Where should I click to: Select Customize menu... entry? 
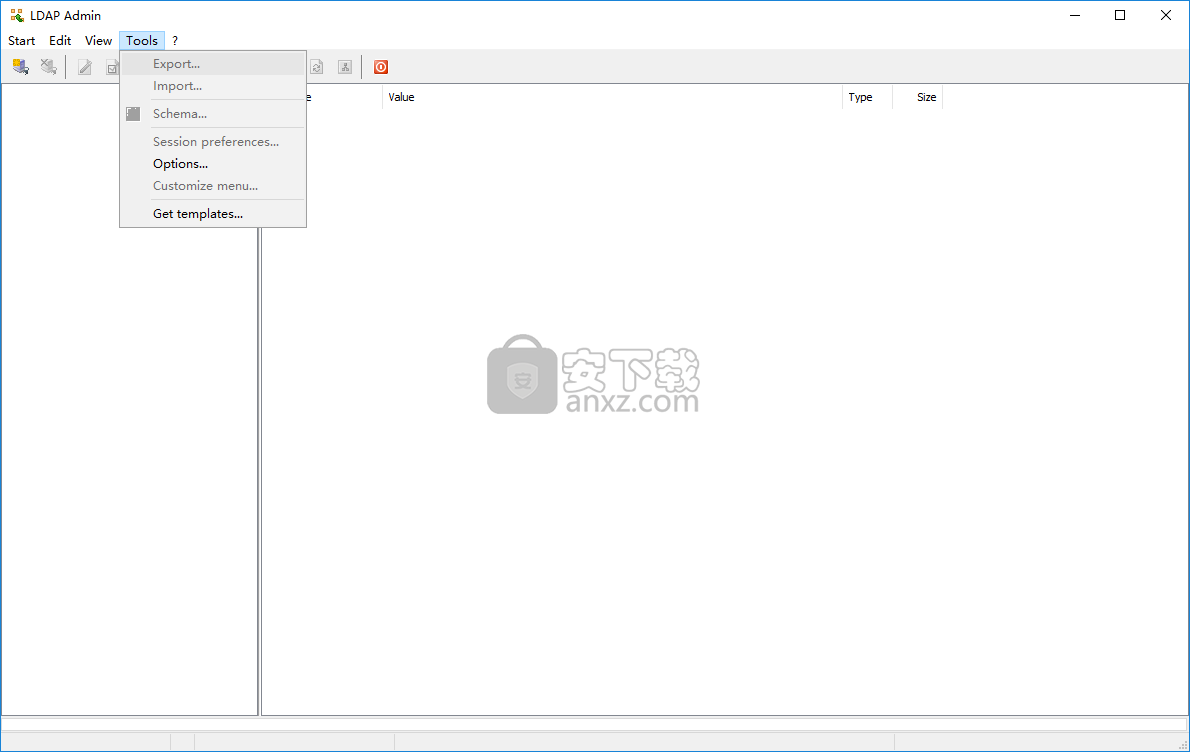coord(213,186)
